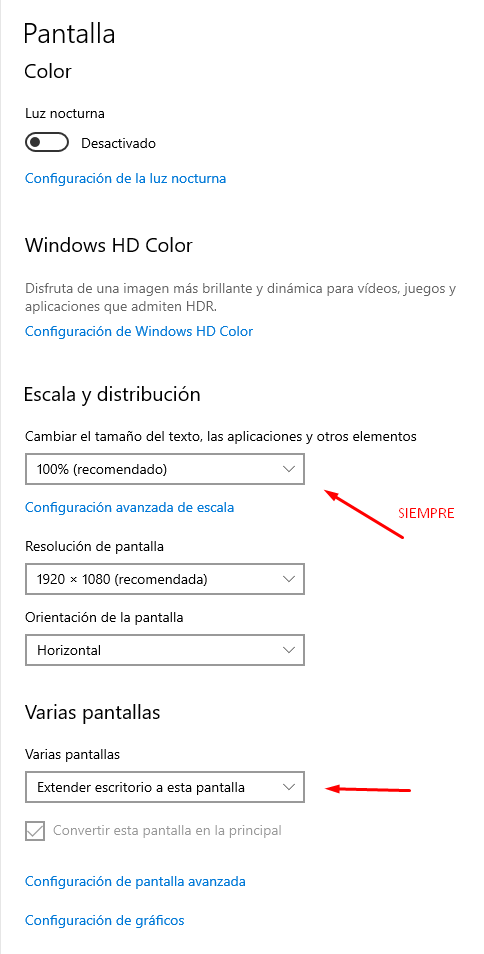
Task: Open Configuración de pantalla avanzada link
Action: click(135, 881)
